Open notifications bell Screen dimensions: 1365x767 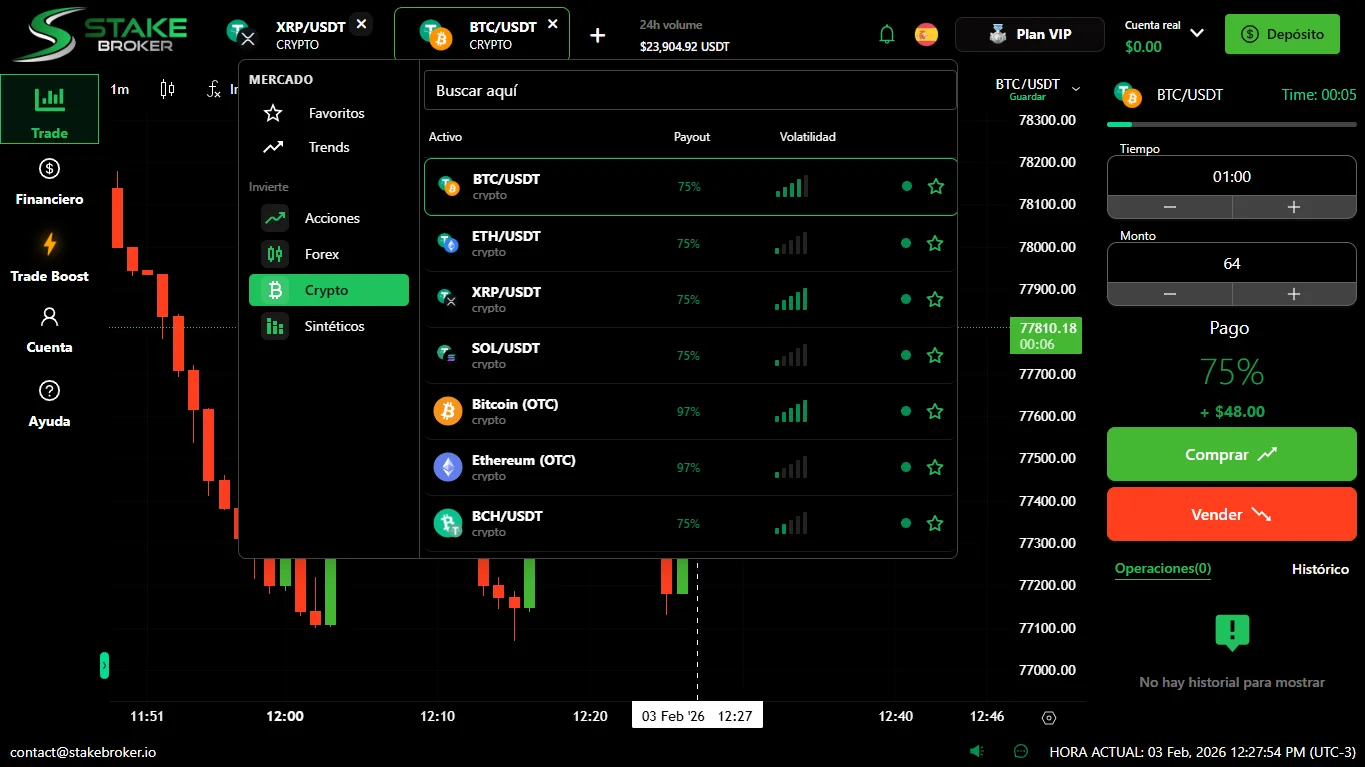[887, 34]
